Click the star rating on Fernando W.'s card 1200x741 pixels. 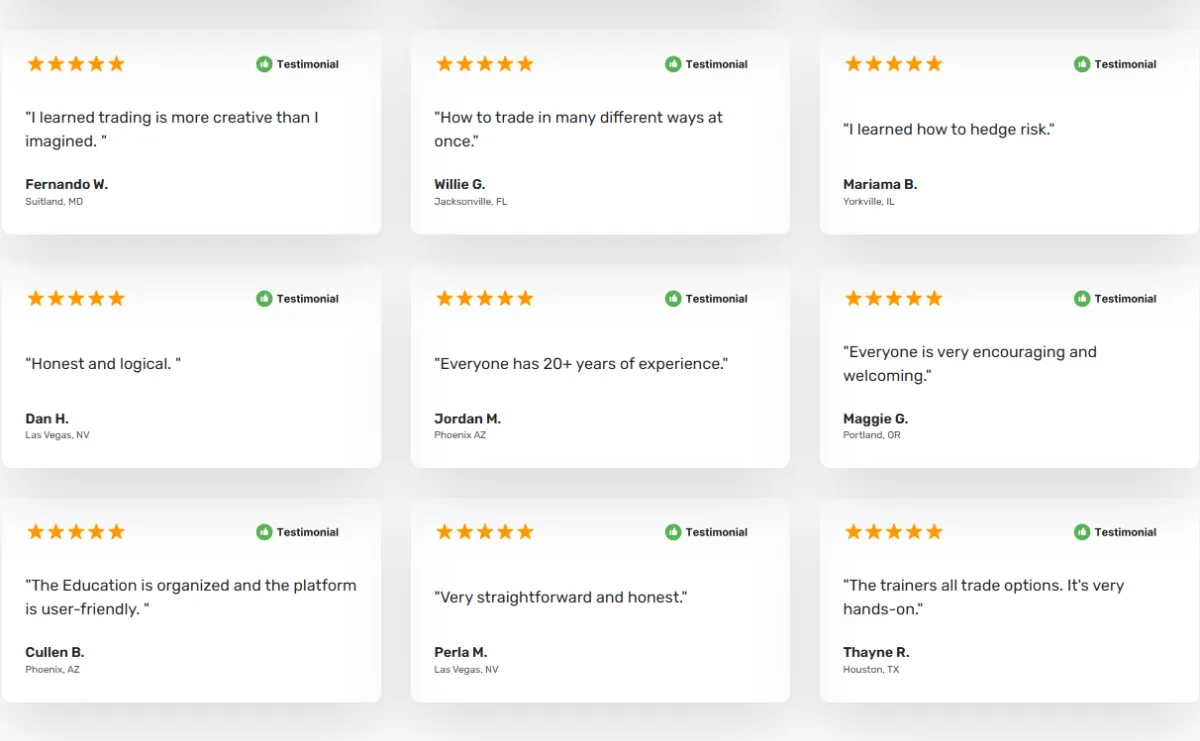76,64
